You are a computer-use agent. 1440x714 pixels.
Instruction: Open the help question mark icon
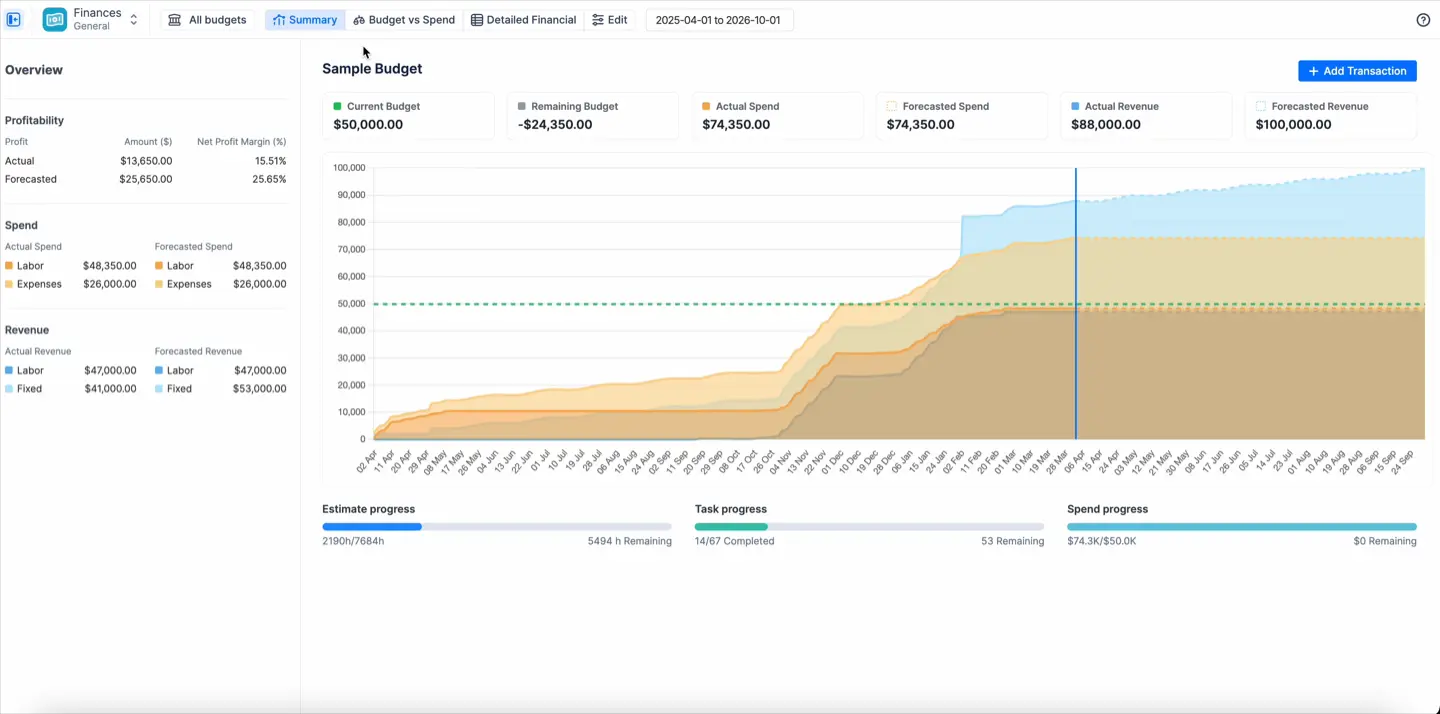1423,20
